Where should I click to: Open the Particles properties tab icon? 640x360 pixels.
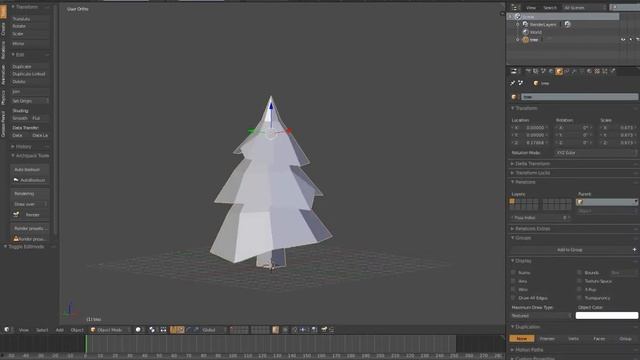point(605,71)
